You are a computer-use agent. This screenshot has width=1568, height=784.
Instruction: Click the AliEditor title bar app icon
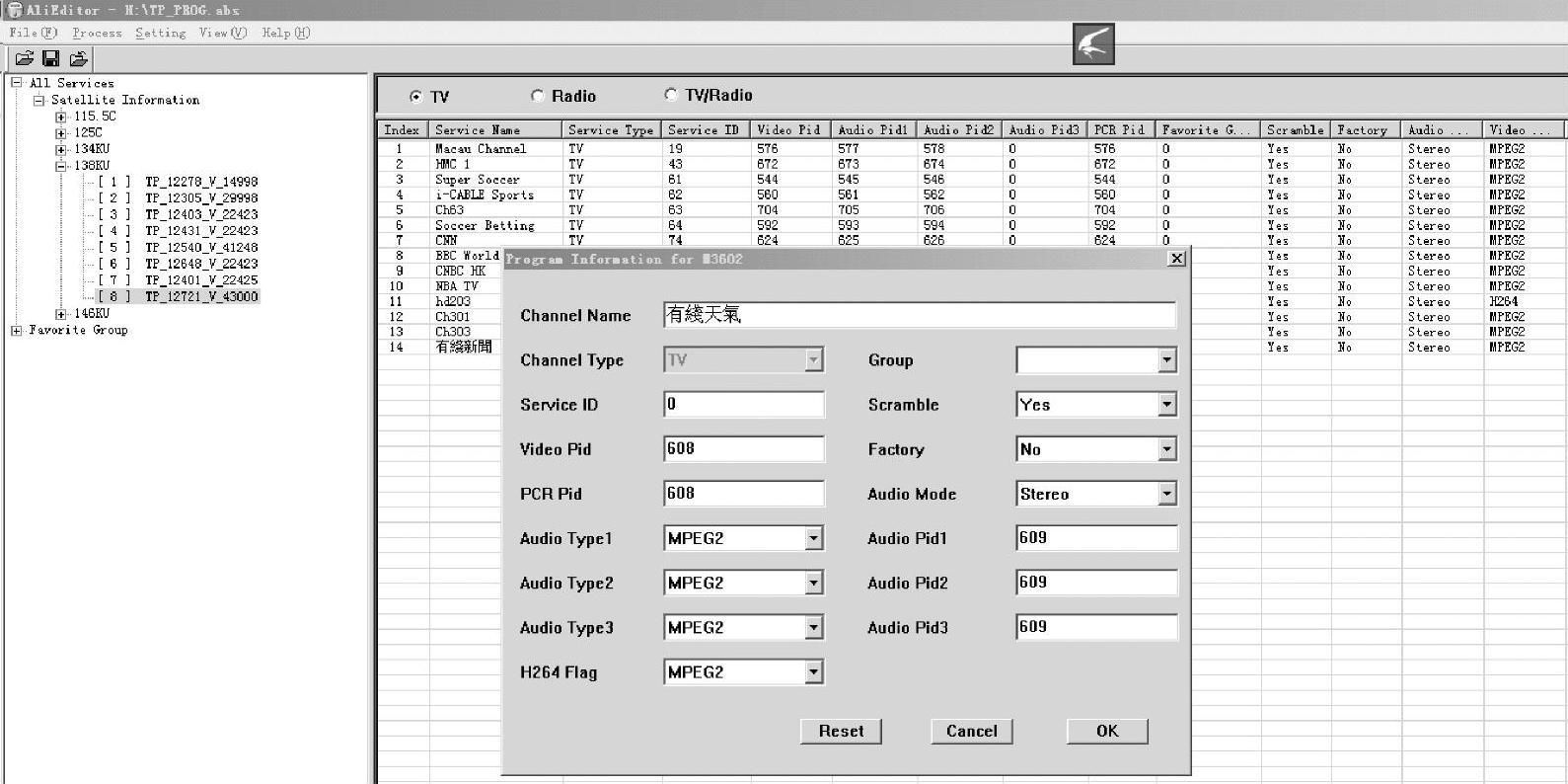click(x=14, y=10)
